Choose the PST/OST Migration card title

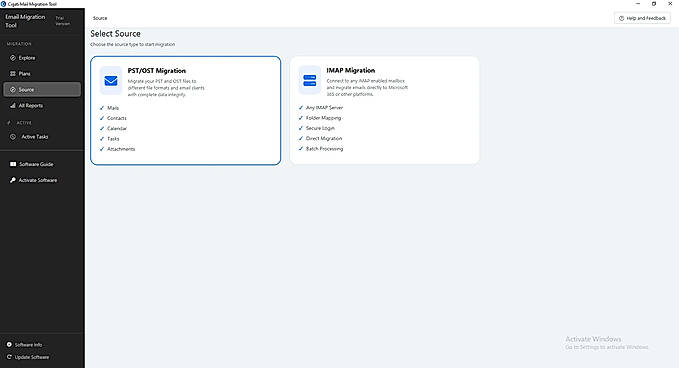pos(157,71)
